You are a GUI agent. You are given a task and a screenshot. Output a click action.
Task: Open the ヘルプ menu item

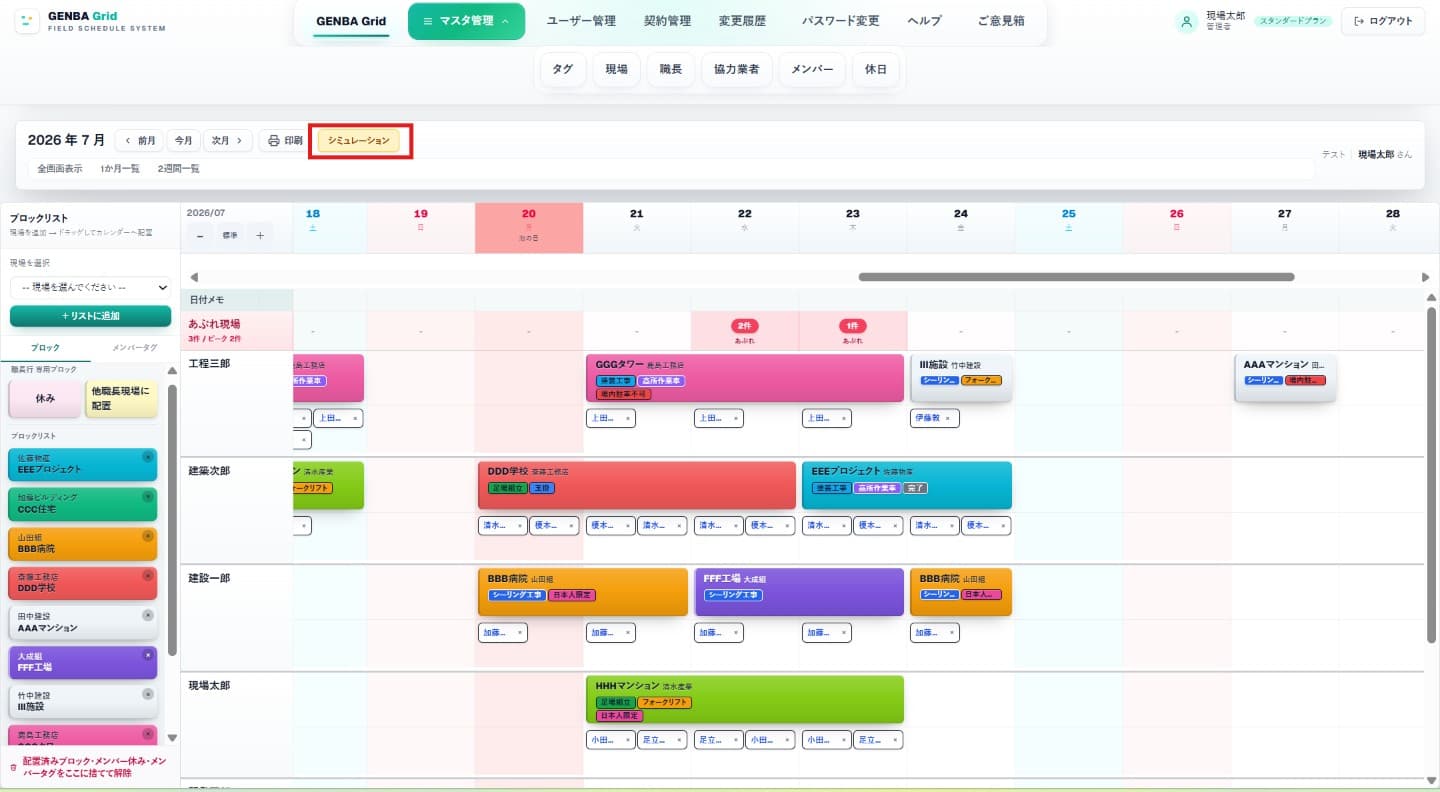(x=924, y=21)
